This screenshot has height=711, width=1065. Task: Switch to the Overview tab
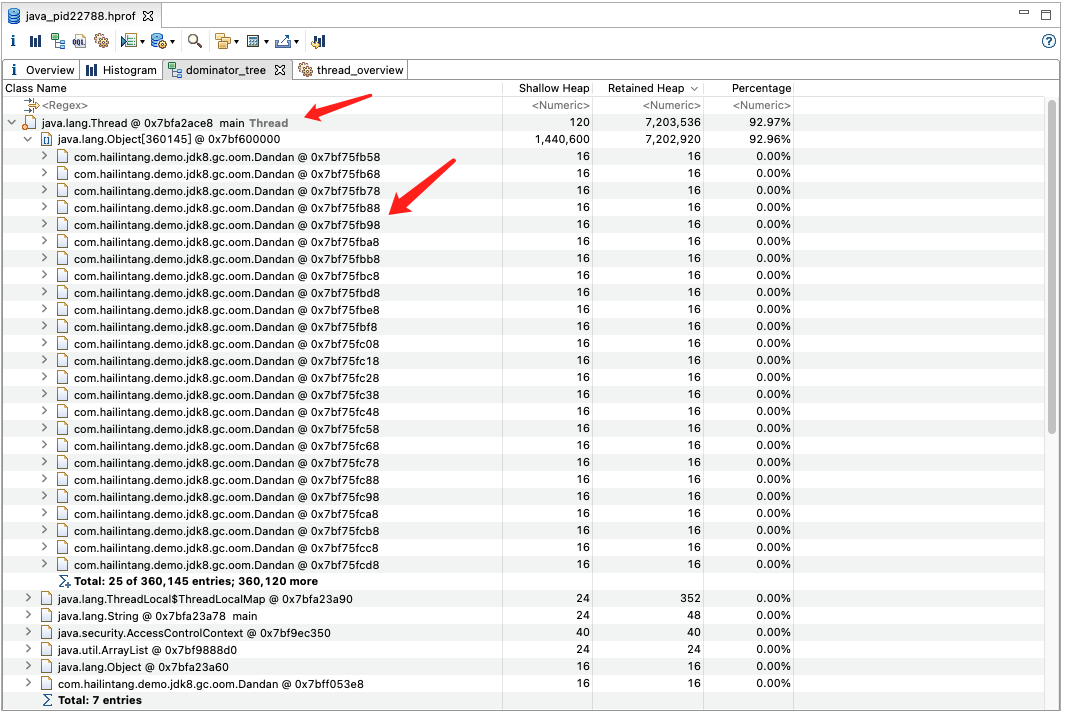tap(41, 70)
